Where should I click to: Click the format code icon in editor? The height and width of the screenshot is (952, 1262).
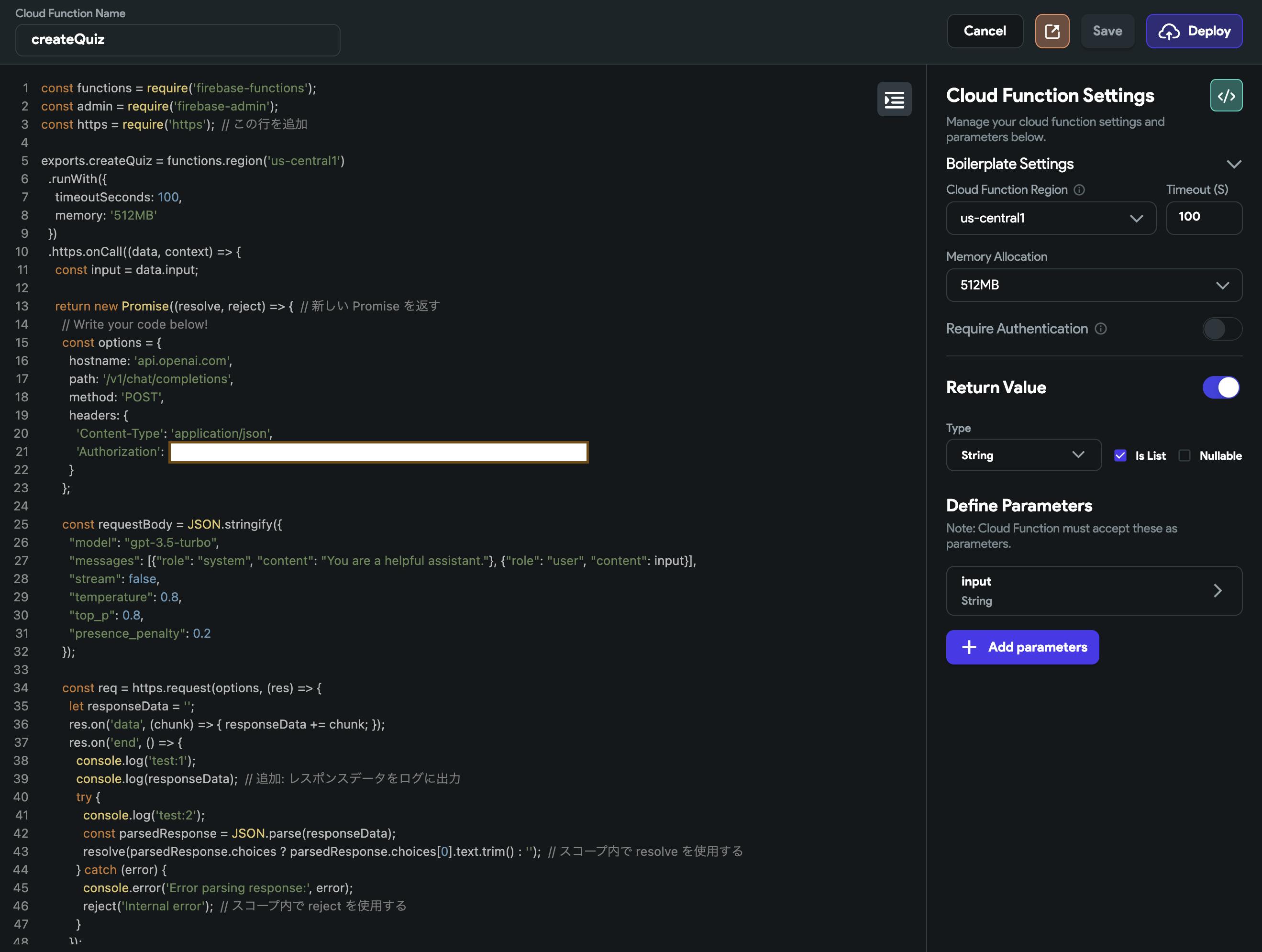pos(894,100)
